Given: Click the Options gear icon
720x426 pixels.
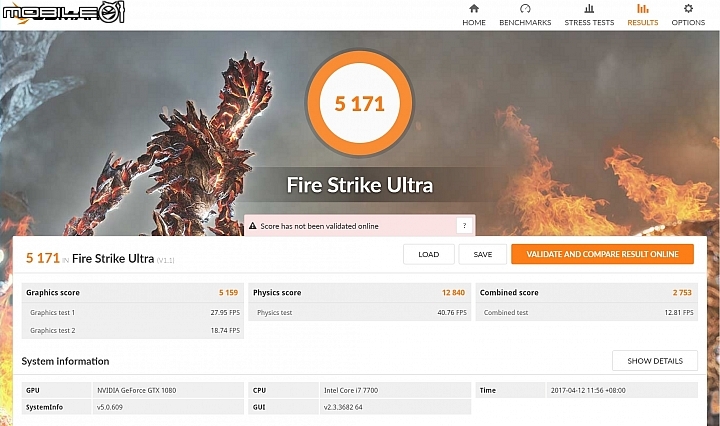Looking at the screenshot, I should point(688,8).
